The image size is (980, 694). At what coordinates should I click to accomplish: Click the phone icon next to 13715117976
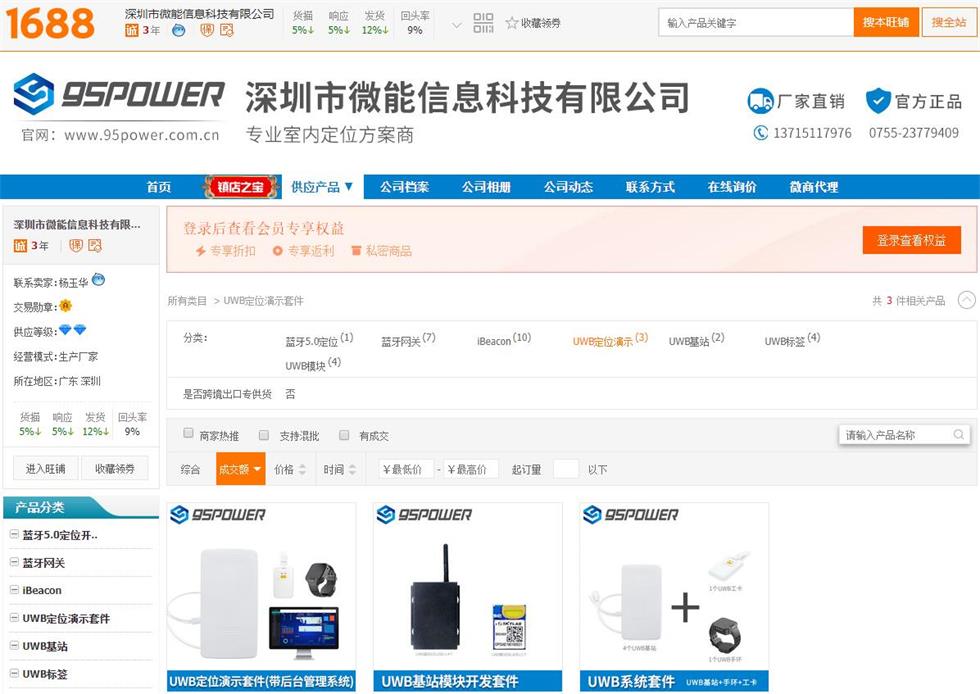click(762, 133)
